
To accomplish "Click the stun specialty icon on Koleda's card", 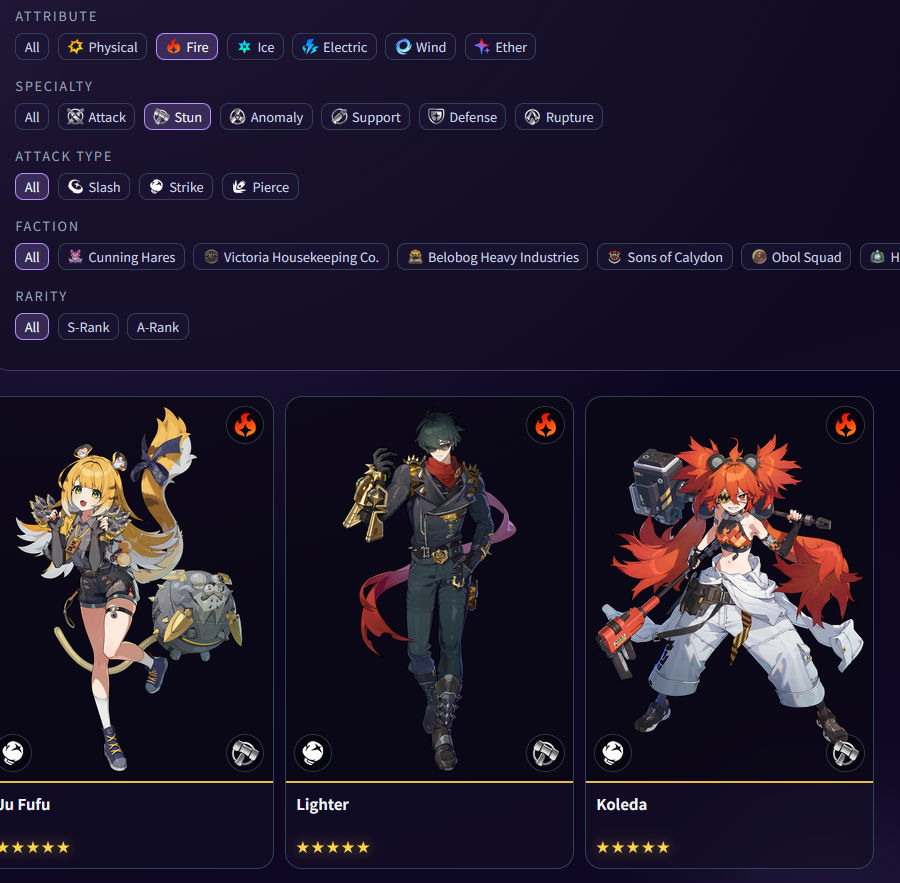I will click(845, 753).
